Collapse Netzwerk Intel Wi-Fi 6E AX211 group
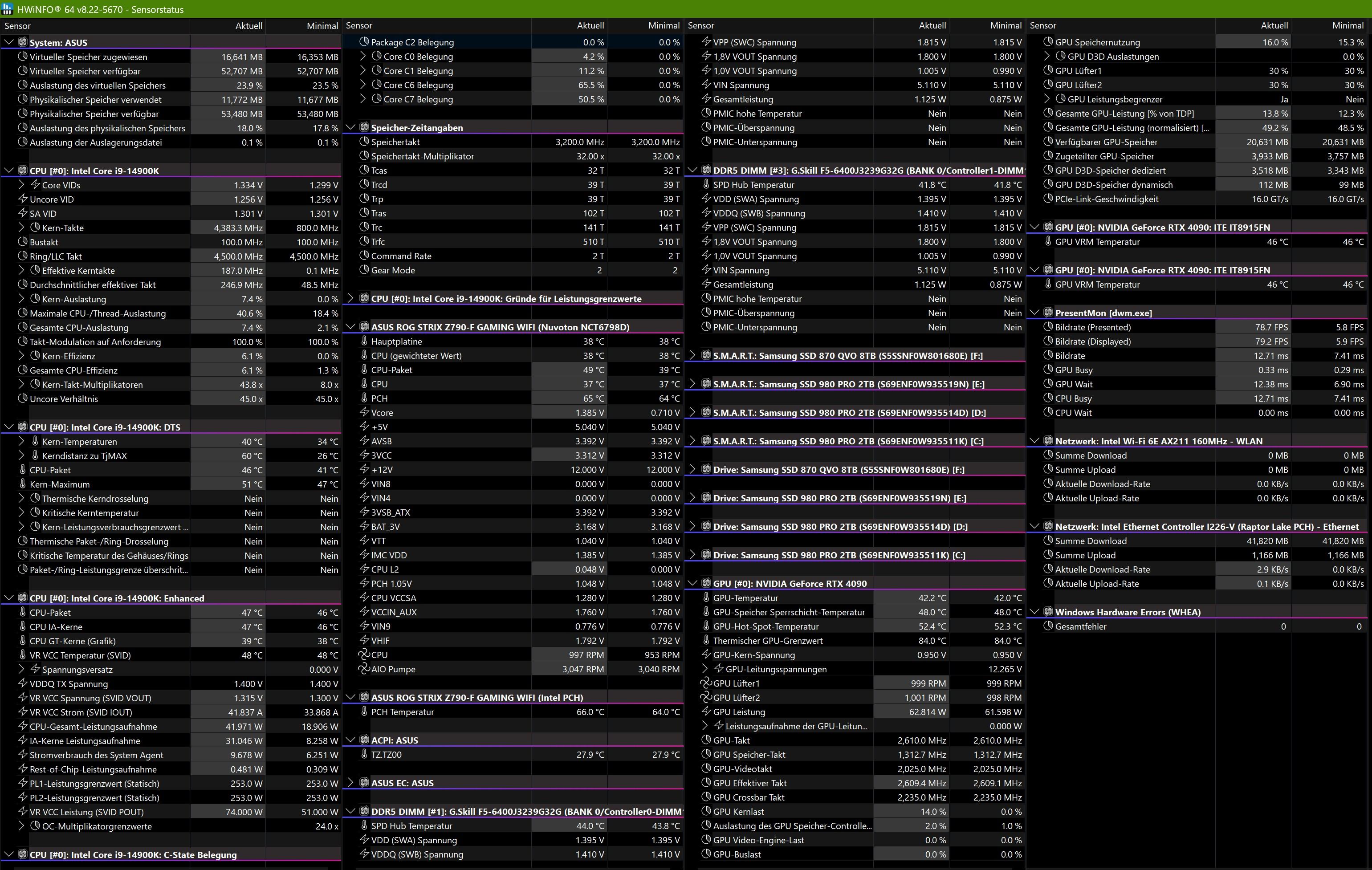The width and height of the screenshot is (1372, 870). [x=1035, y=440]
